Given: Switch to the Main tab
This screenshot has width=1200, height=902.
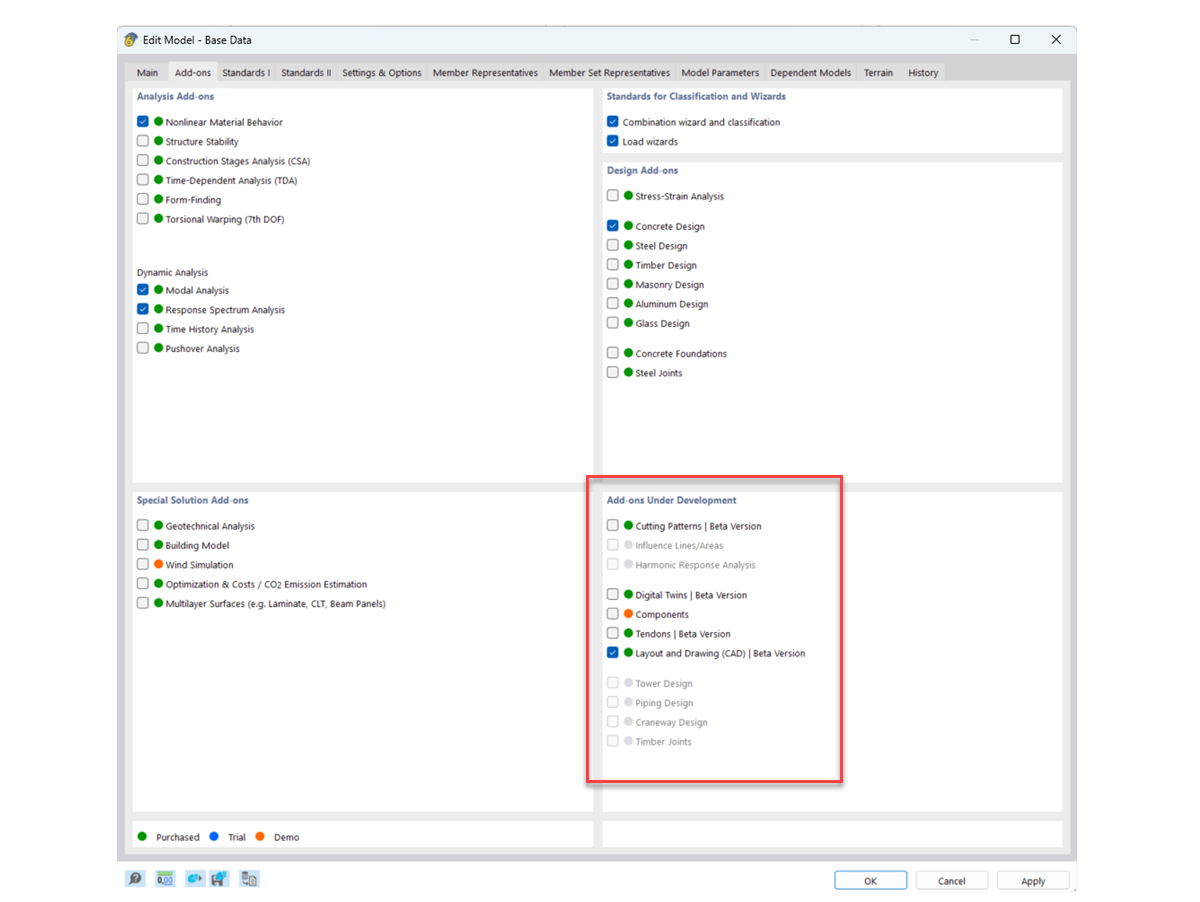Looking at the screenshot, I should (147, 72).
